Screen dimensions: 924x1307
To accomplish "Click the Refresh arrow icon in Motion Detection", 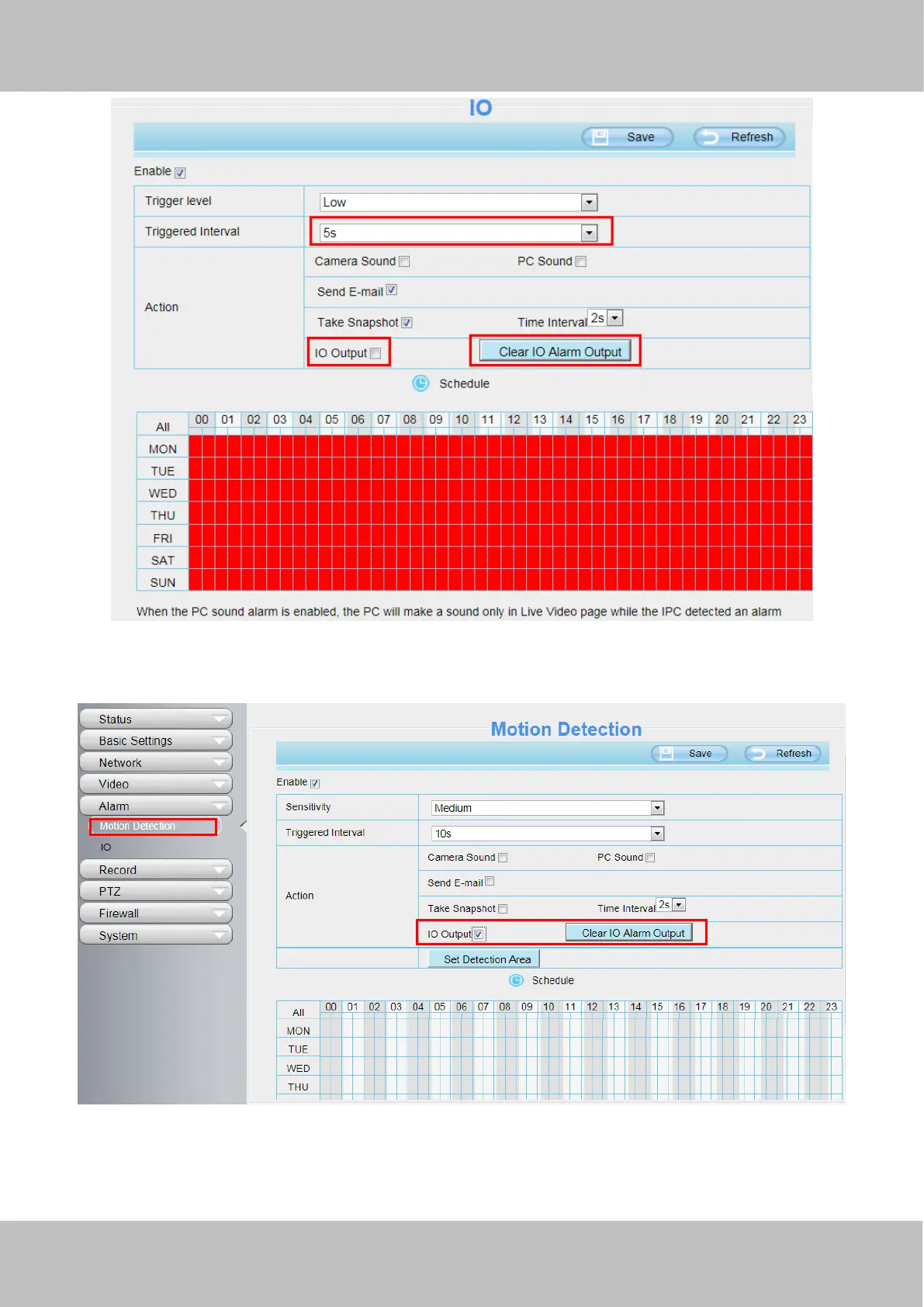I will [x=757, y=754].
